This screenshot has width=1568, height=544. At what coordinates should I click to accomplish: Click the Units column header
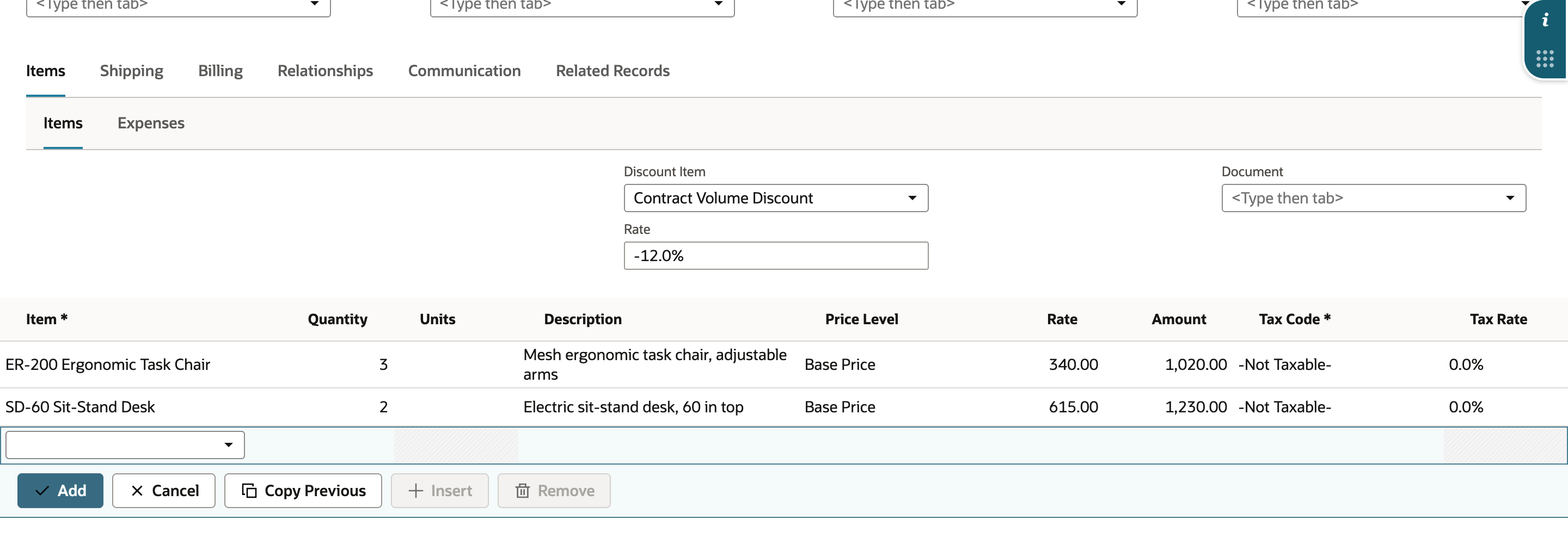(x=437, y=319)
